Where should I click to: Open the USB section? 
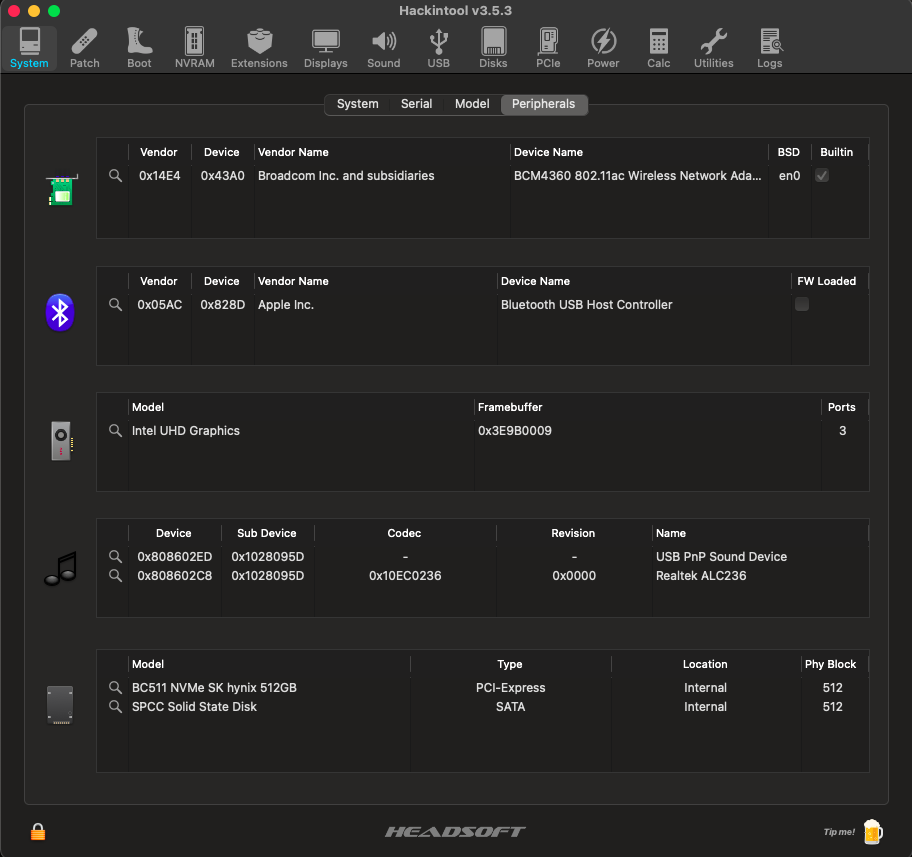click(x=439, y=48)
